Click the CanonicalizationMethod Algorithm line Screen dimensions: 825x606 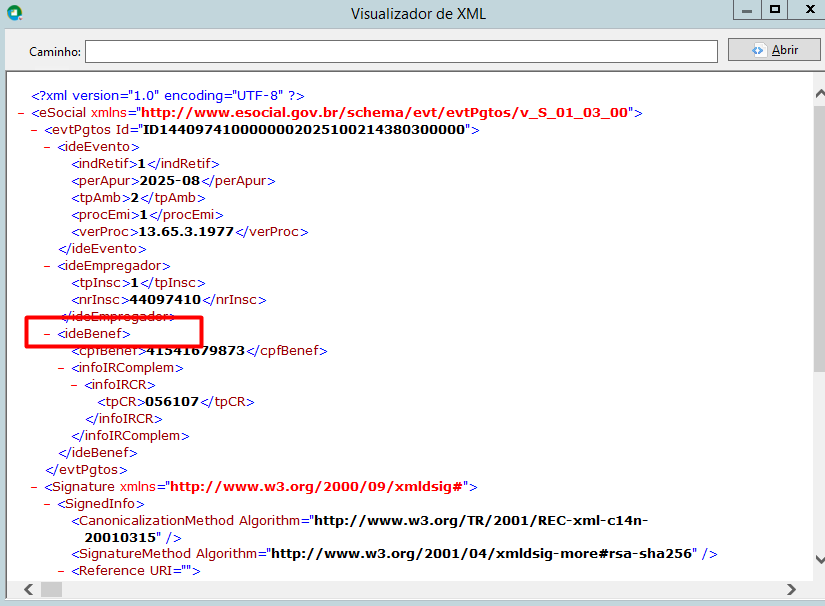pos(359,529)
